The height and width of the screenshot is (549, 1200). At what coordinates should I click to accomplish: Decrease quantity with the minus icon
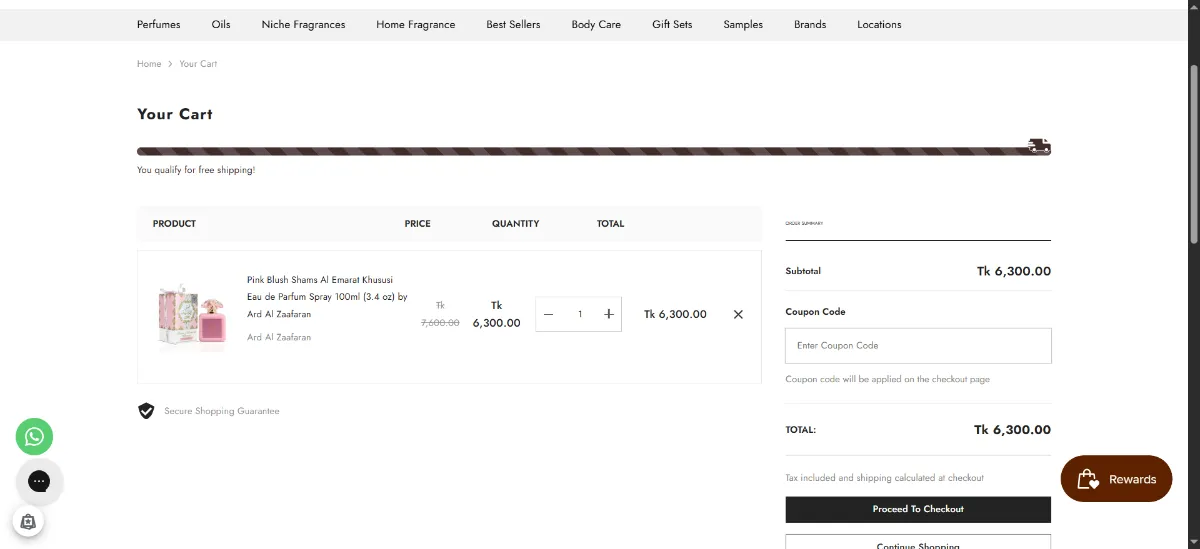(548, 314)
